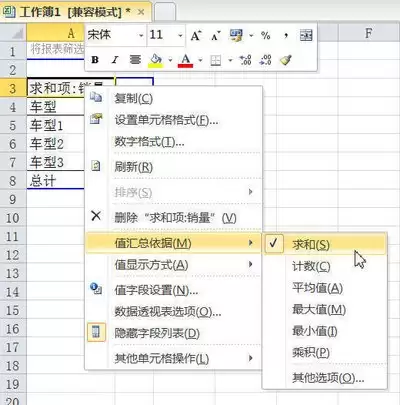Select column F header
400x405 pixels.
(368, 33)
